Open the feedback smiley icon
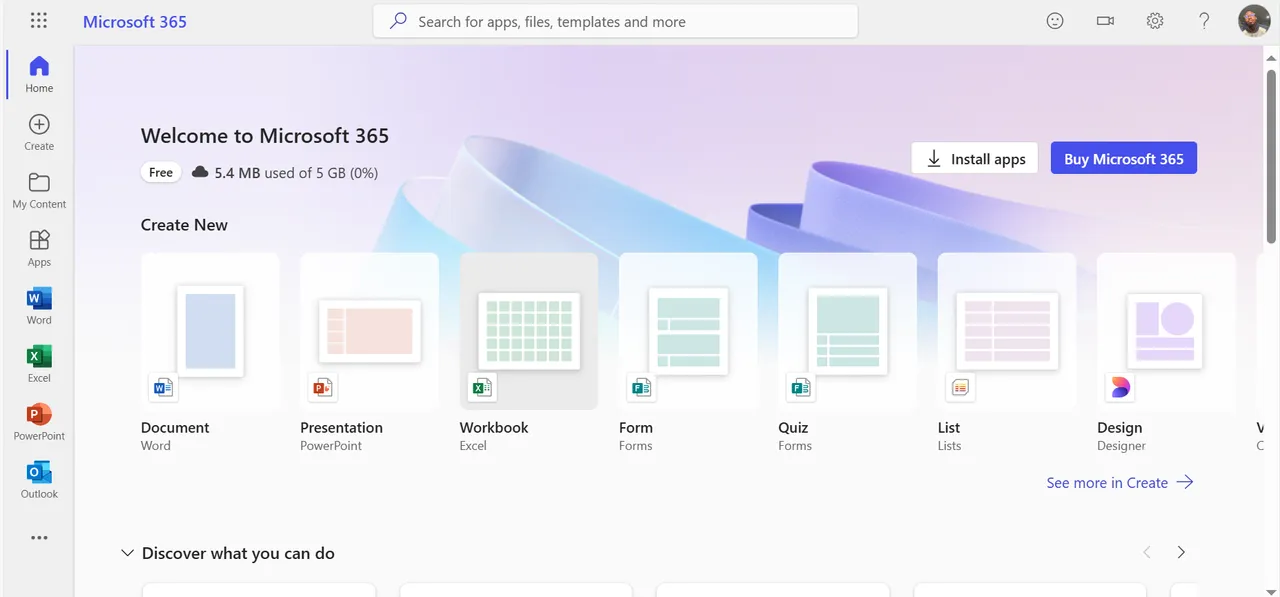Image resolution: width=1280 pixels, height=597 pixels. tap(1055, 21)
